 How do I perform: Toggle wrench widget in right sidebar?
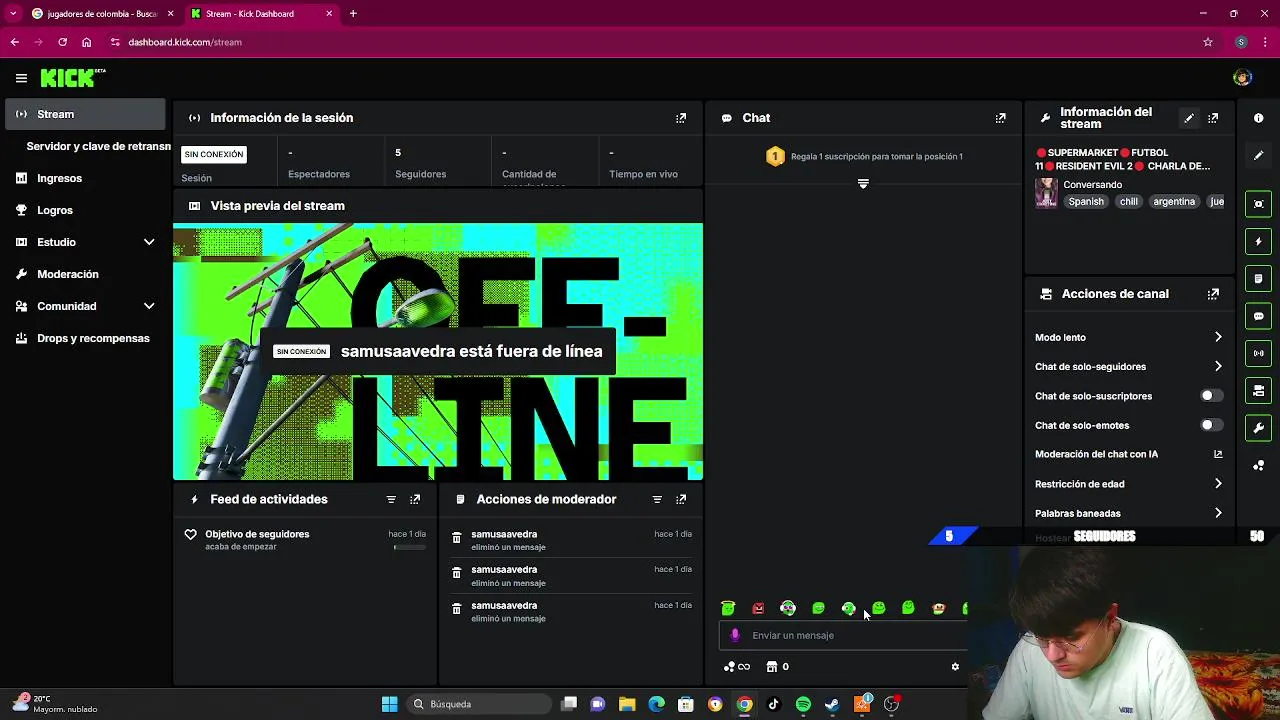pyautogui.click(x=1258, y=428)
